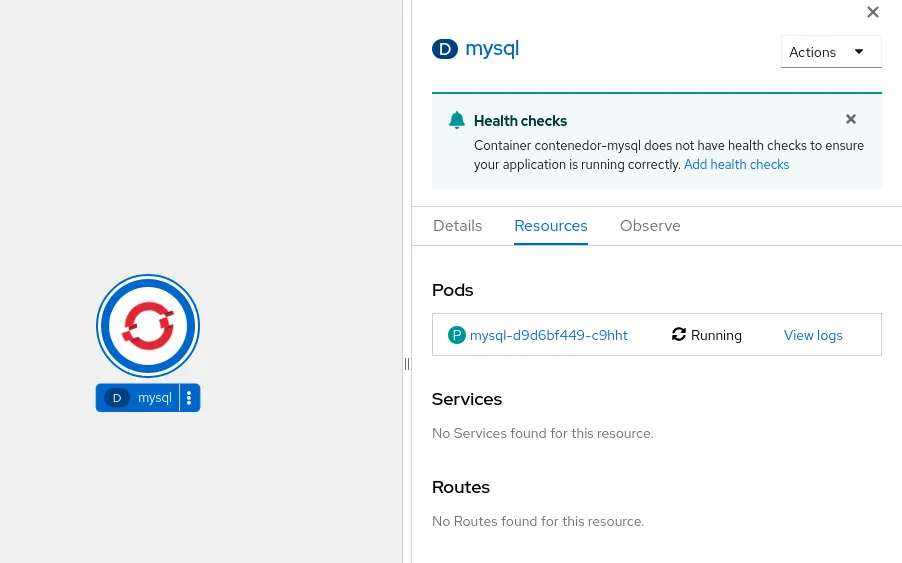Dismiss the Health checks alert

(x=851, y=119)
